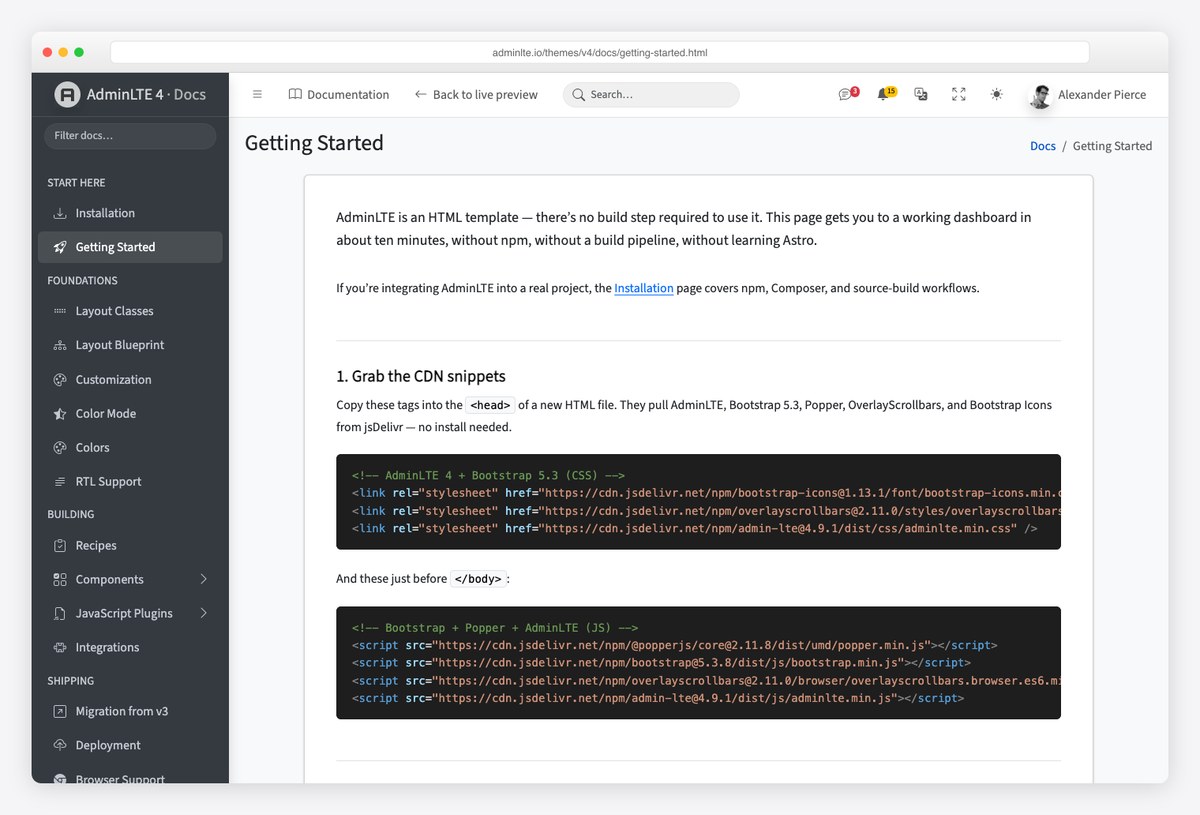Click the Layout Classes icon
The width and height of the screenshot is (1200, 815).
click(x=60, y=311)
